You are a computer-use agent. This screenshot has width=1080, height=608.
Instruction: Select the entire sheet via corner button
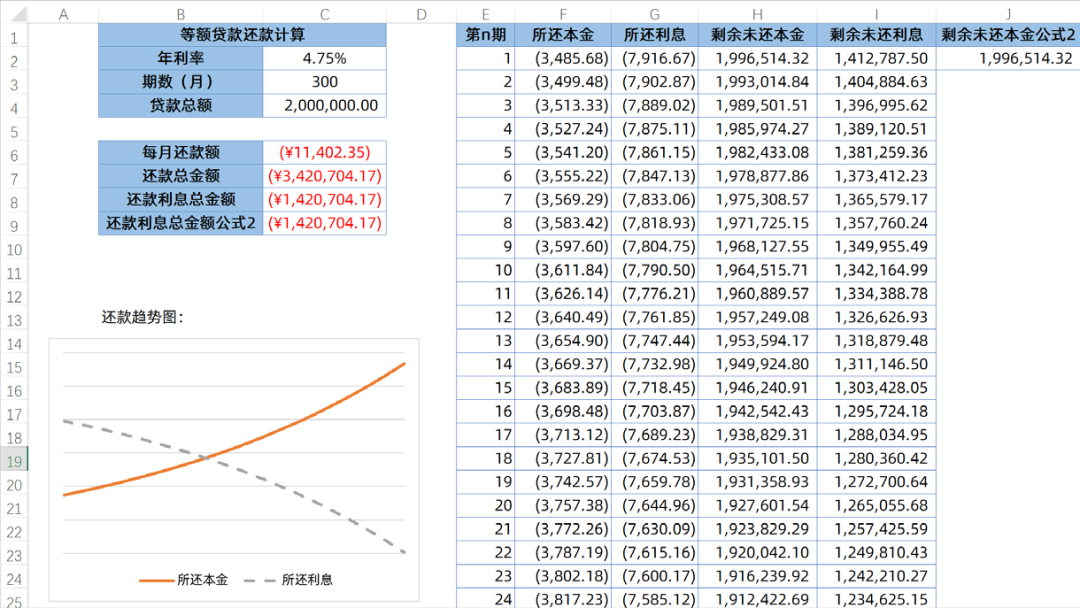pyautogui.click(x=14, y=14)
